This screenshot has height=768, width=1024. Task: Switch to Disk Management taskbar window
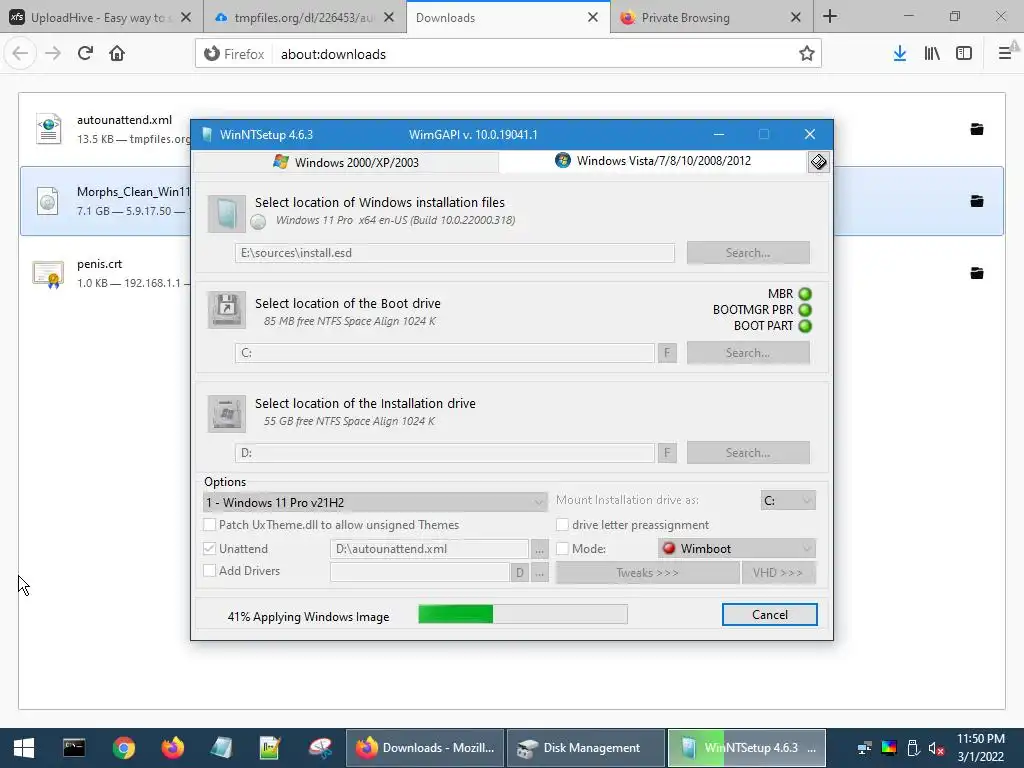click(585, 748)
